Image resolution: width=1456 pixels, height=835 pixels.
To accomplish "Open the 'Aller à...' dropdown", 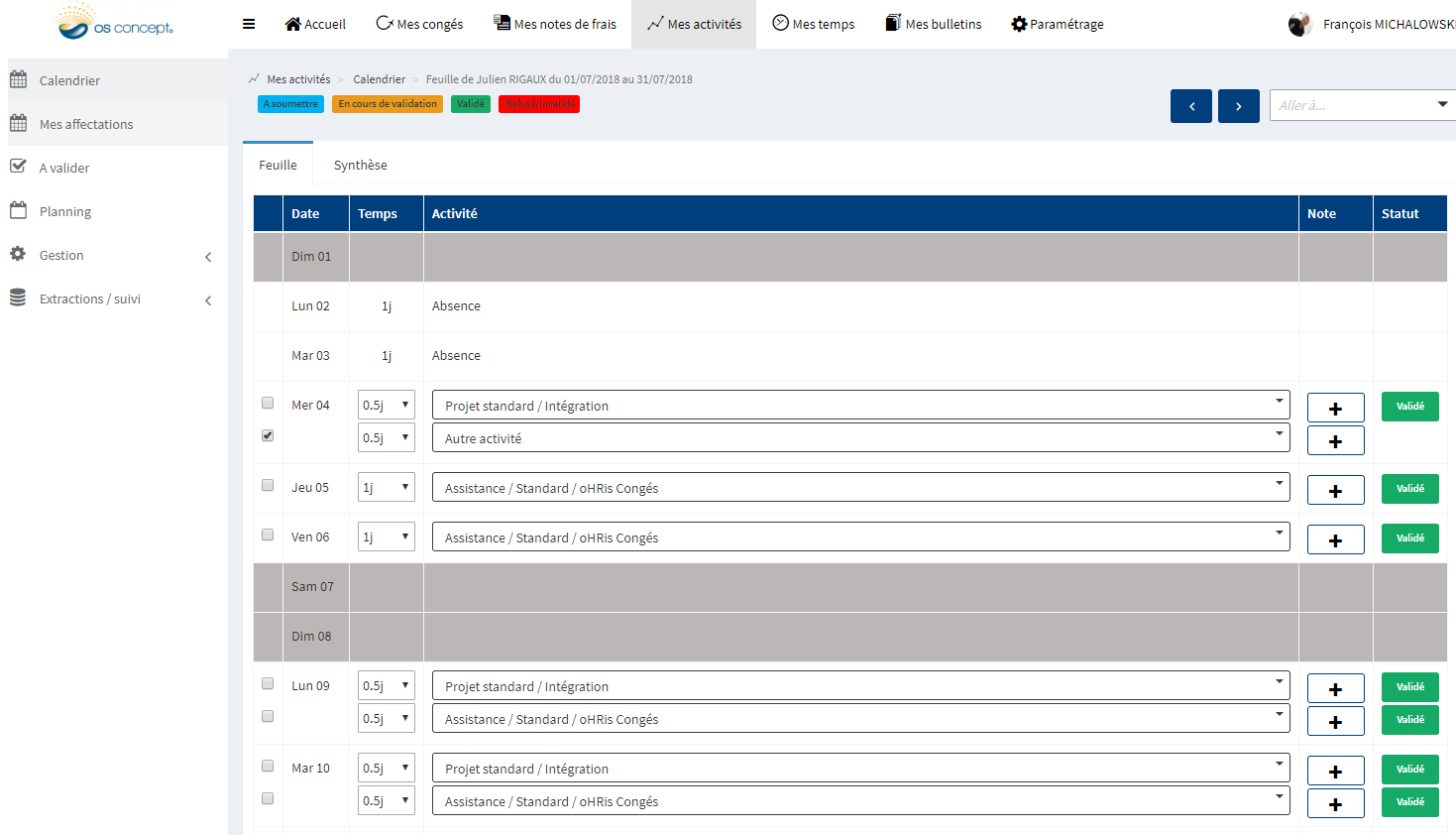I will click(1362, 105).
